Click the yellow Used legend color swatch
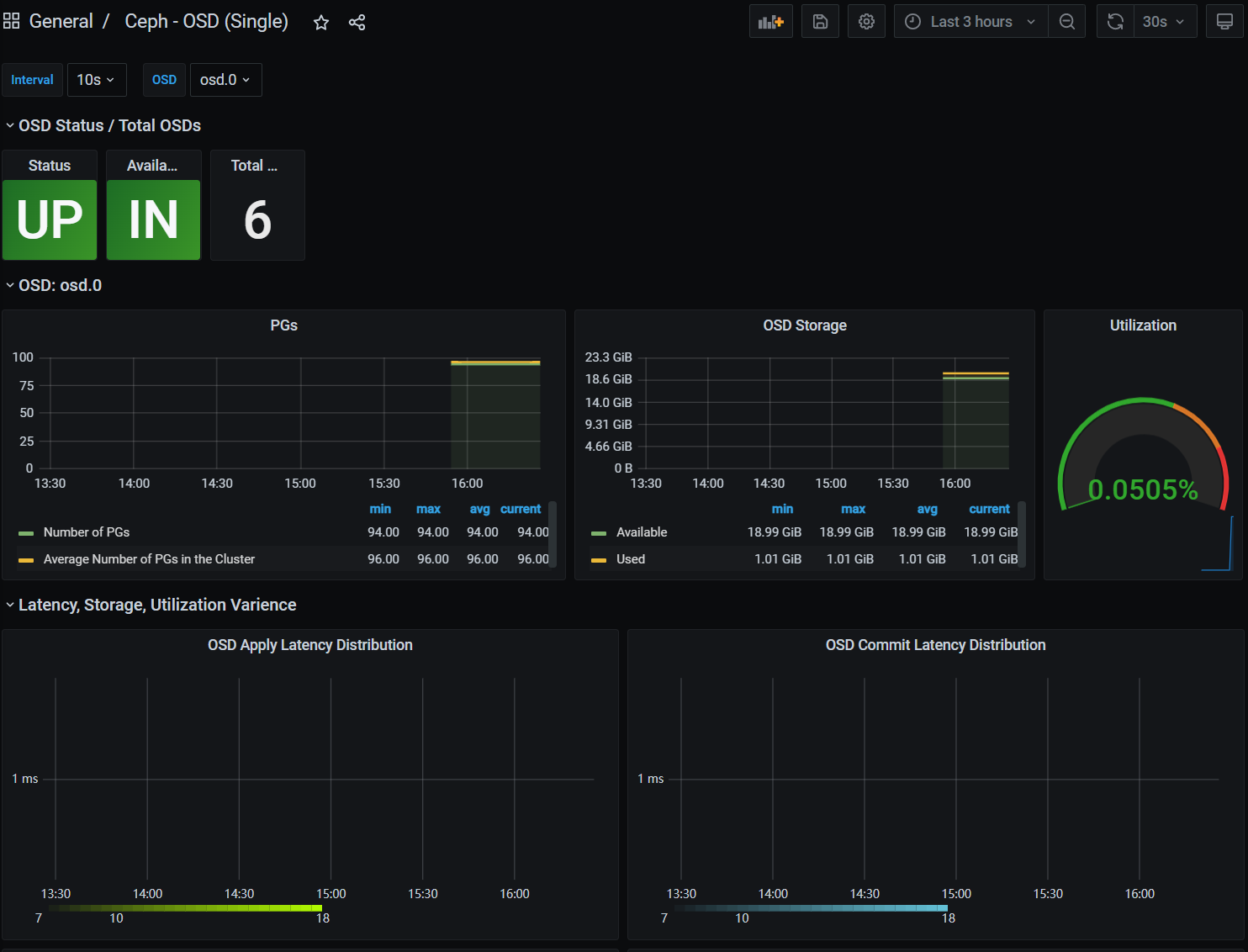The width and height of the screenshot is (1248, 952). tap(599, 560)
